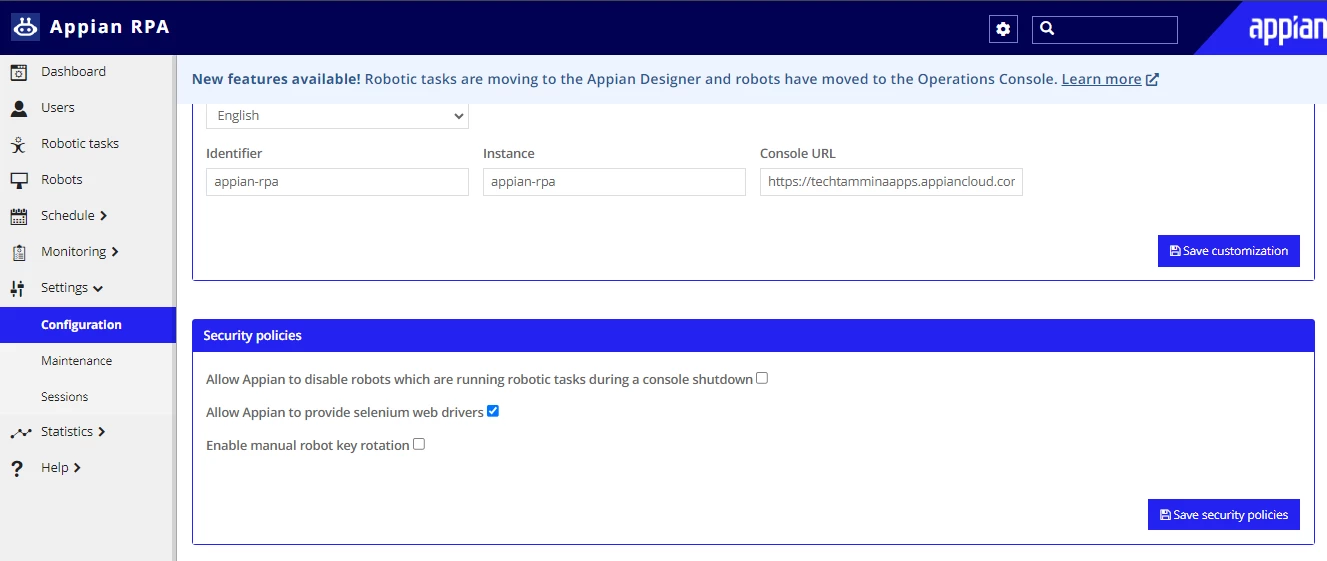Click the Robotic tasks figure icon
The height and width of the screenshot is (561, 1327).
pyautogui.click(x=18, y=144)
